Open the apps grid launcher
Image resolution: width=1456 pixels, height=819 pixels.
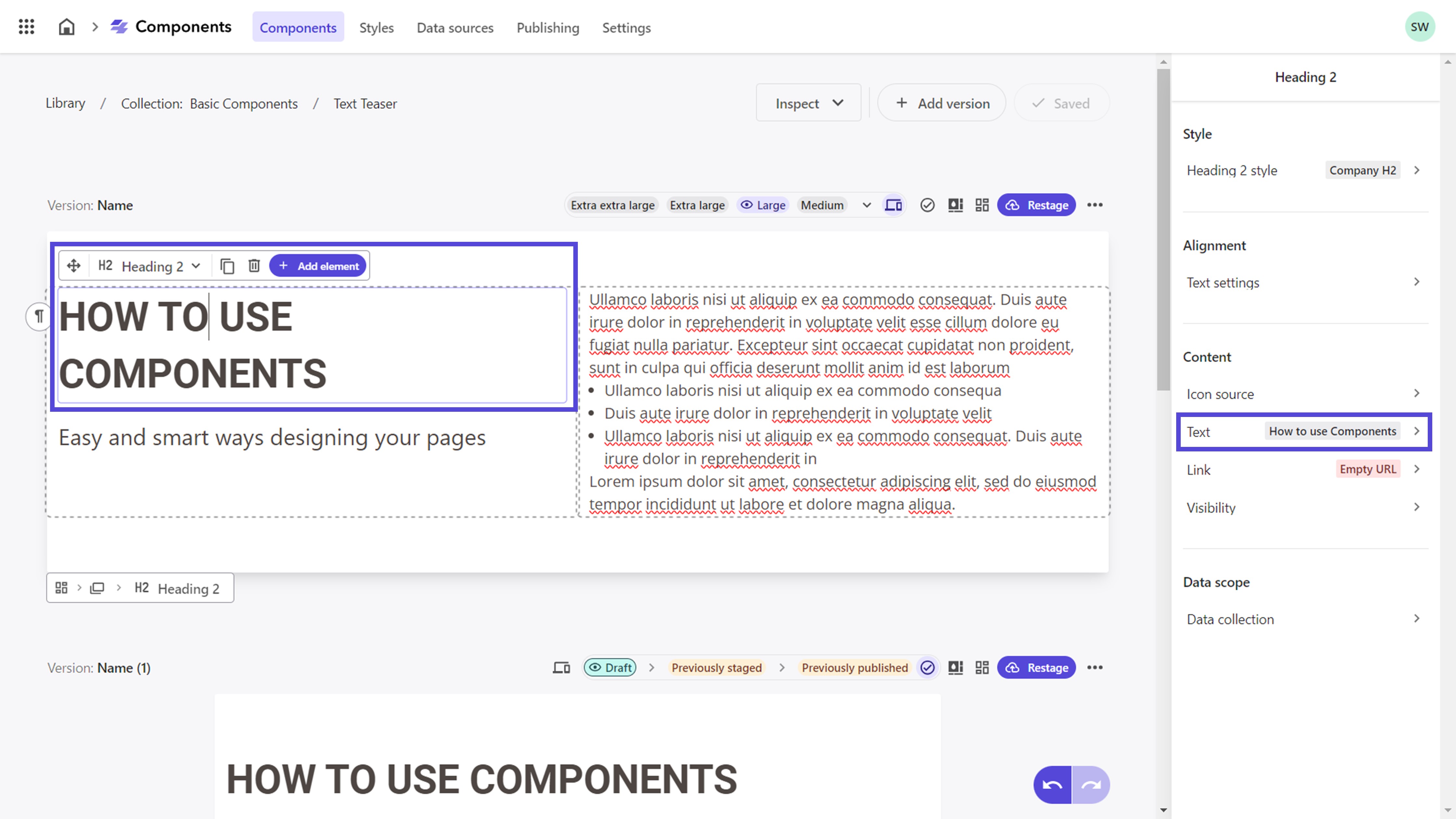coord(26,27)
